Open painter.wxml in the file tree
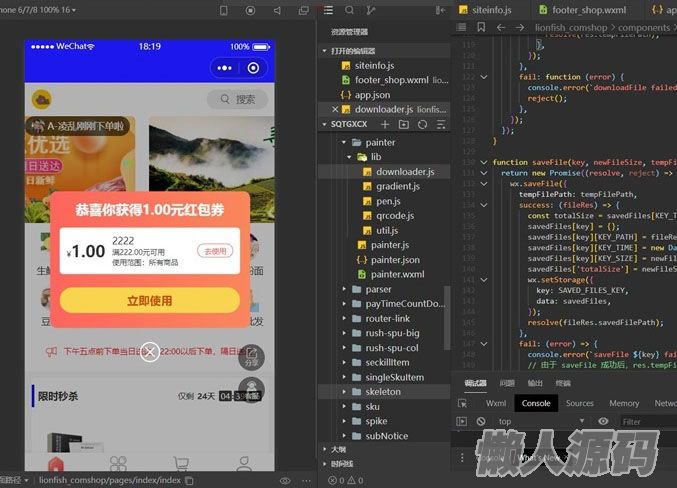Viewport: 677px width, 488px height. tap(397, 275)
